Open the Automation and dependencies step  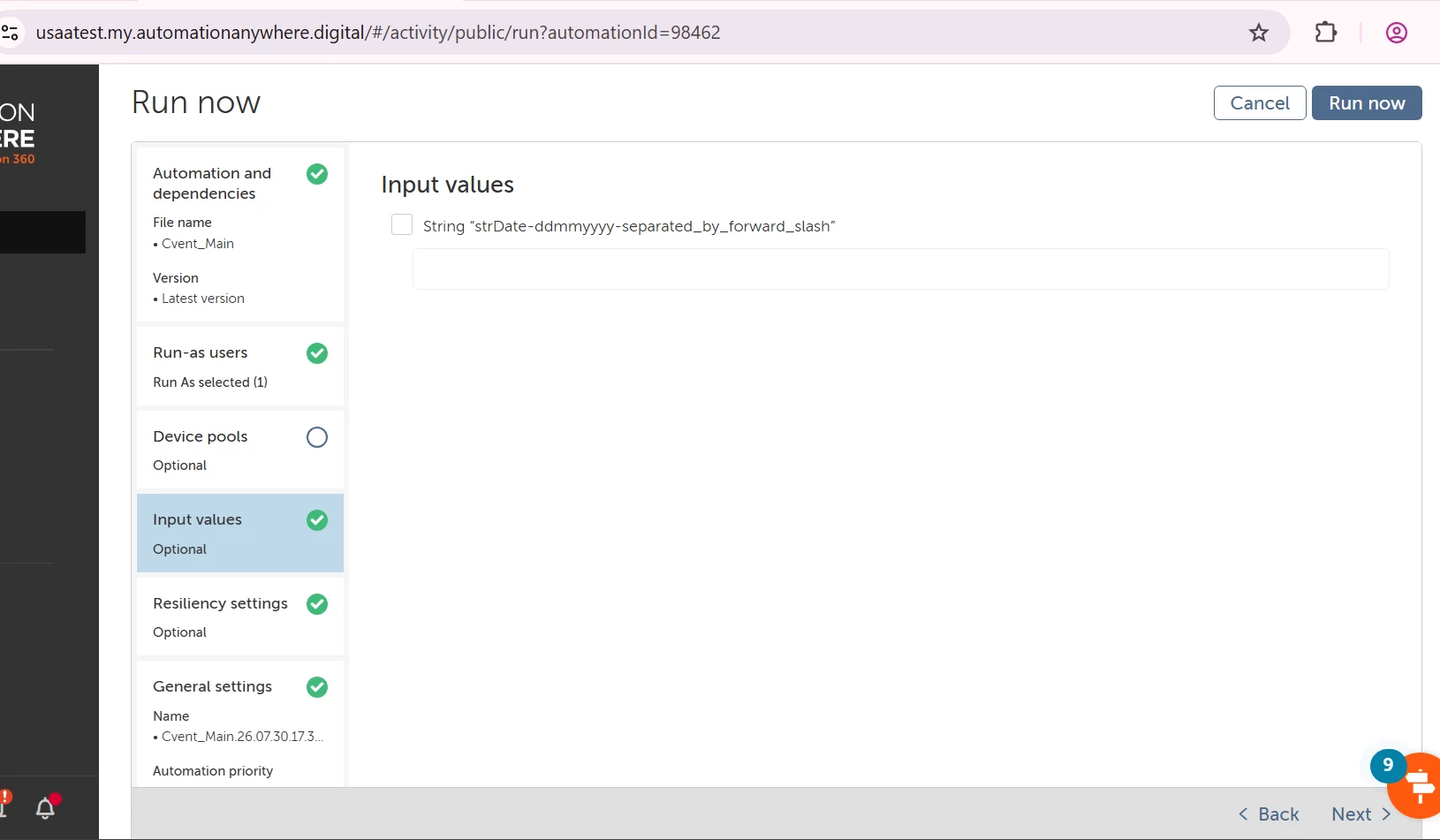[240, 234]
